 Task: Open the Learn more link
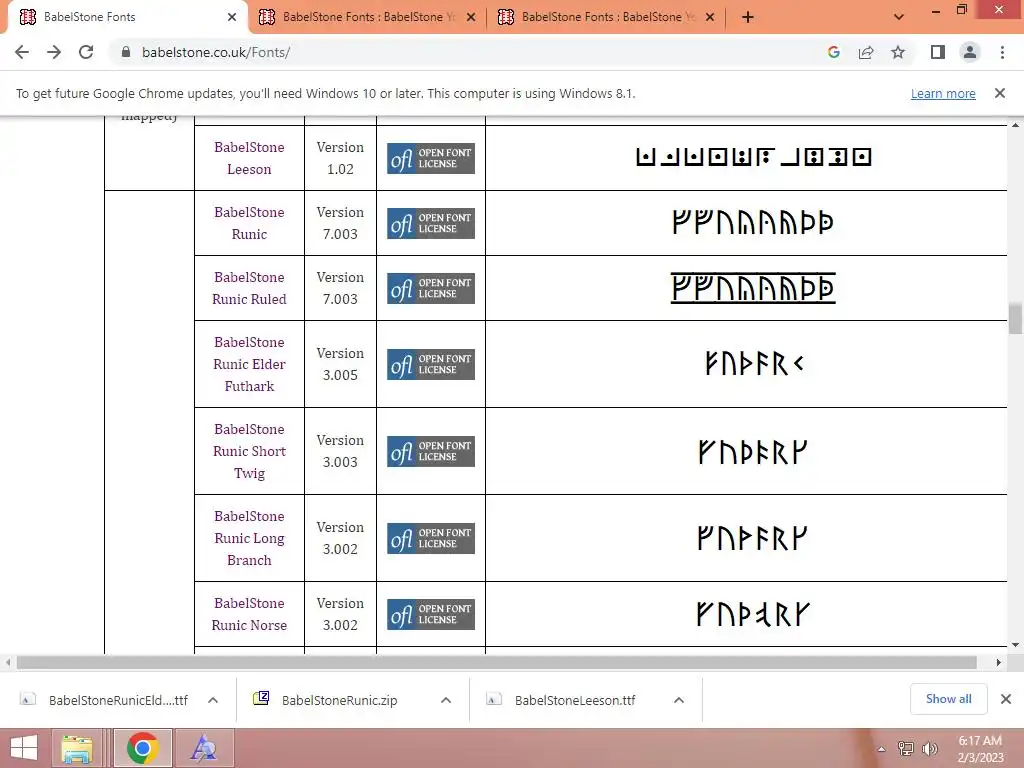coord(943,93)
